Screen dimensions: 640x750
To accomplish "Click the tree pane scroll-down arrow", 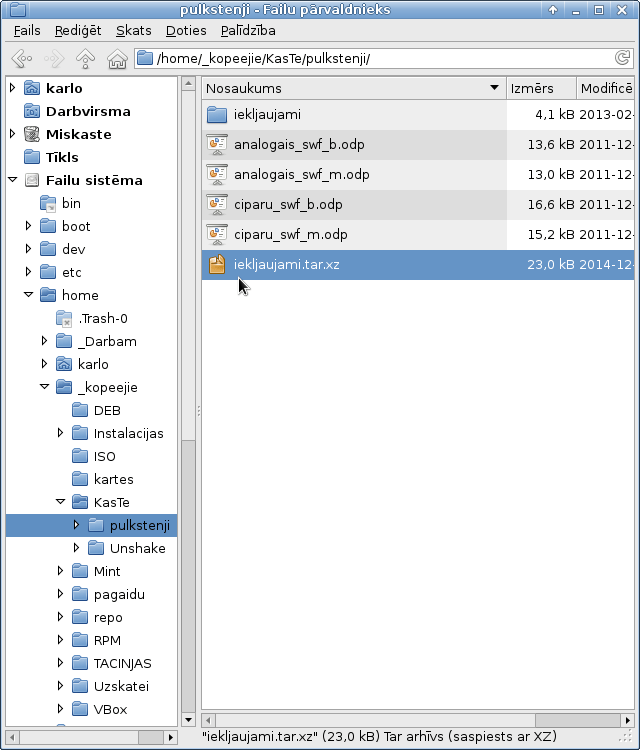I will [x=188, y=720].
